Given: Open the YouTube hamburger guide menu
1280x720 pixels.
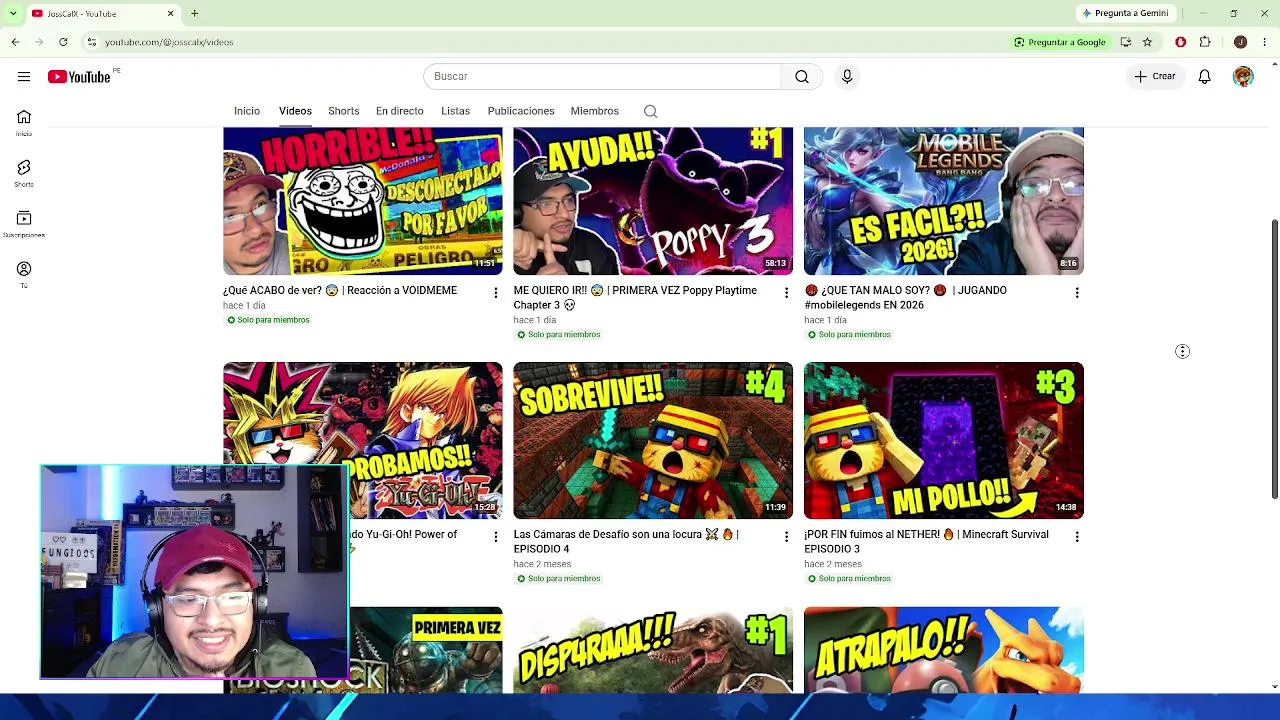Looking at the screenshot, I should tap(24, 77).
